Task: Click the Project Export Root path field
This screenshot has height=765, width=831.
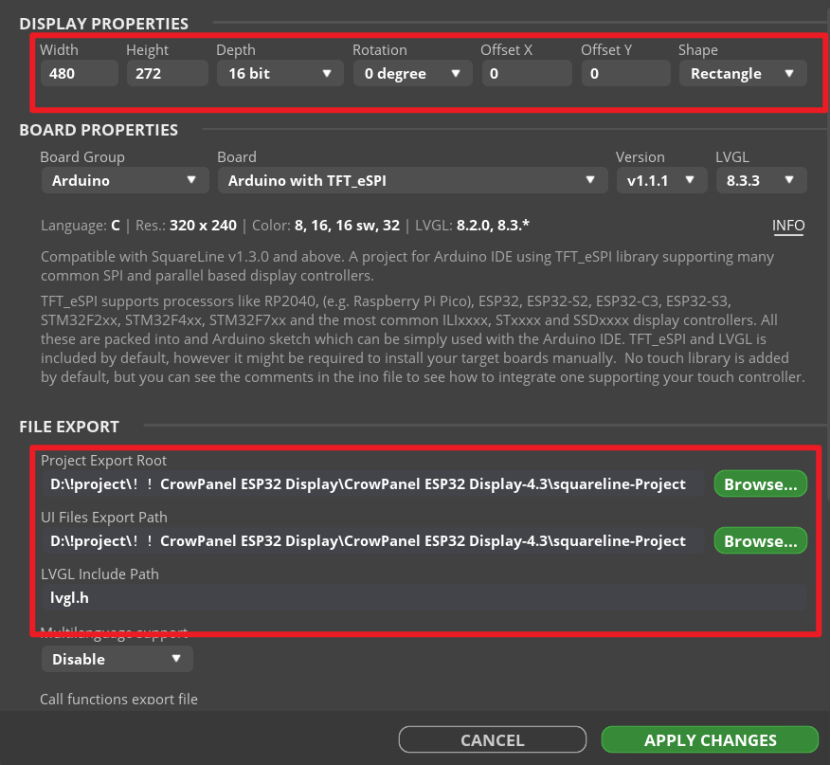Action: [x=373, y=484]
